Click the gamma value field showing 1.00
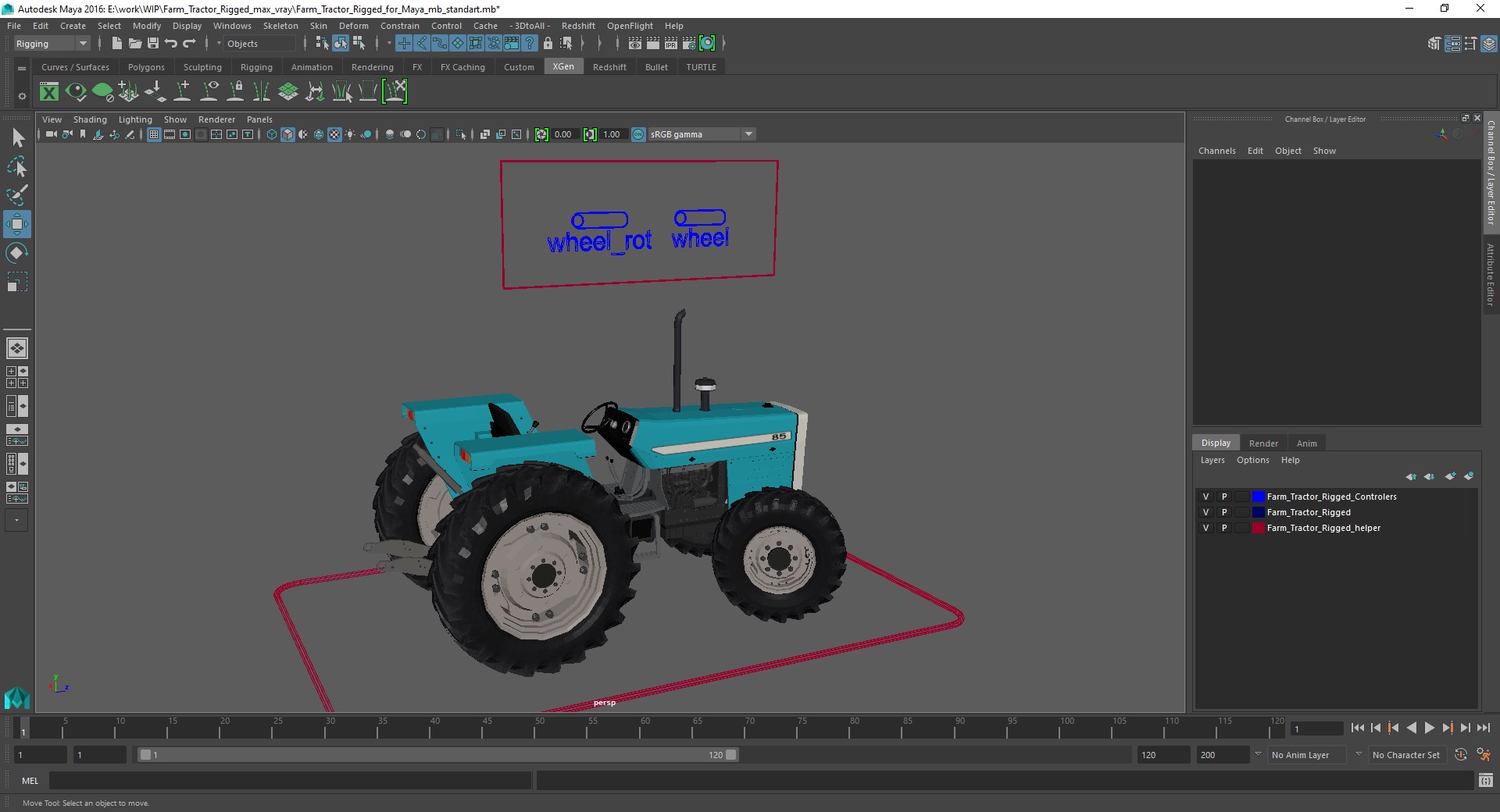Screen dimensions: 1500x812 click(x=612, y=134)
